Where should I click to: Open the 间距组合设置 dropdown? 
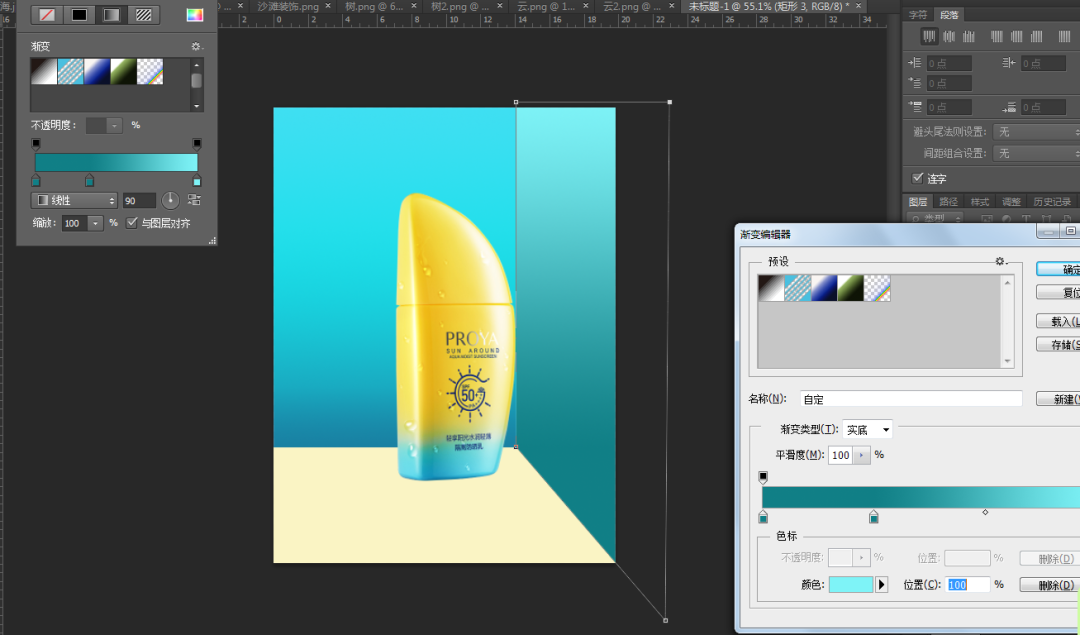pos(1036,153)
